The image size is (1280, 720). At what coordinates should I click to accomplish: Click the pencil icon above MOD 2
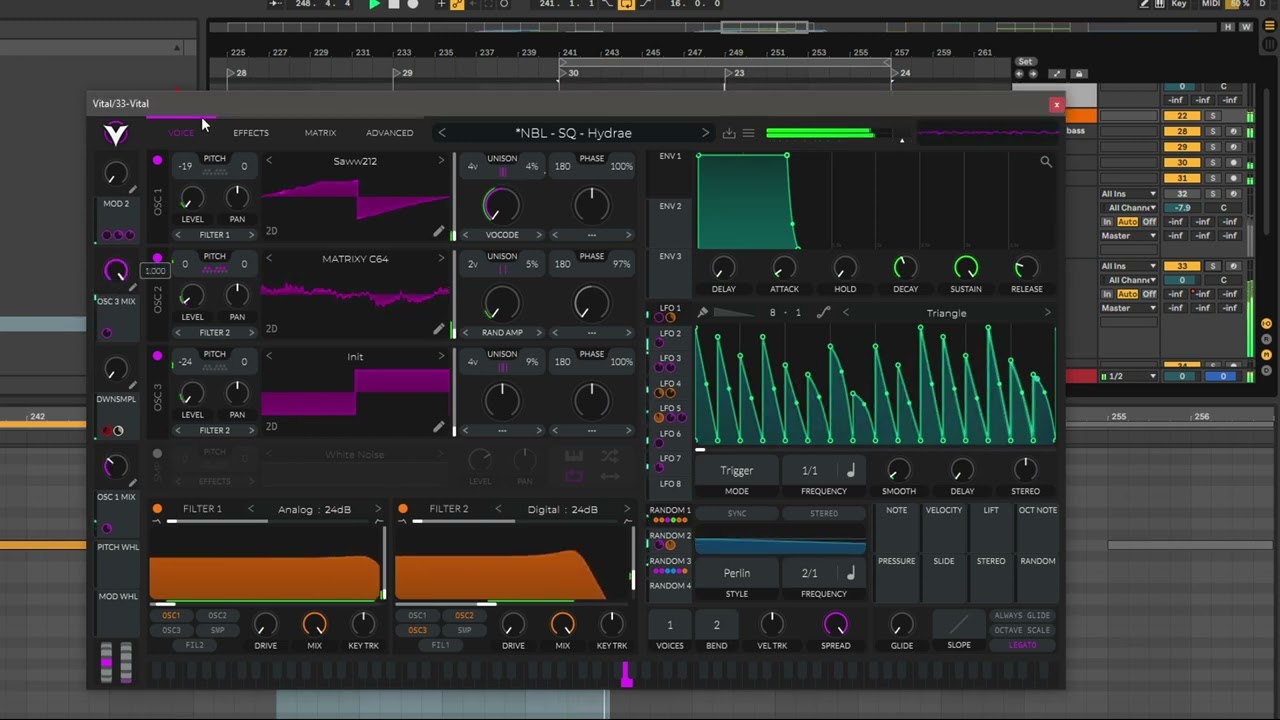(x=133, y=190)
